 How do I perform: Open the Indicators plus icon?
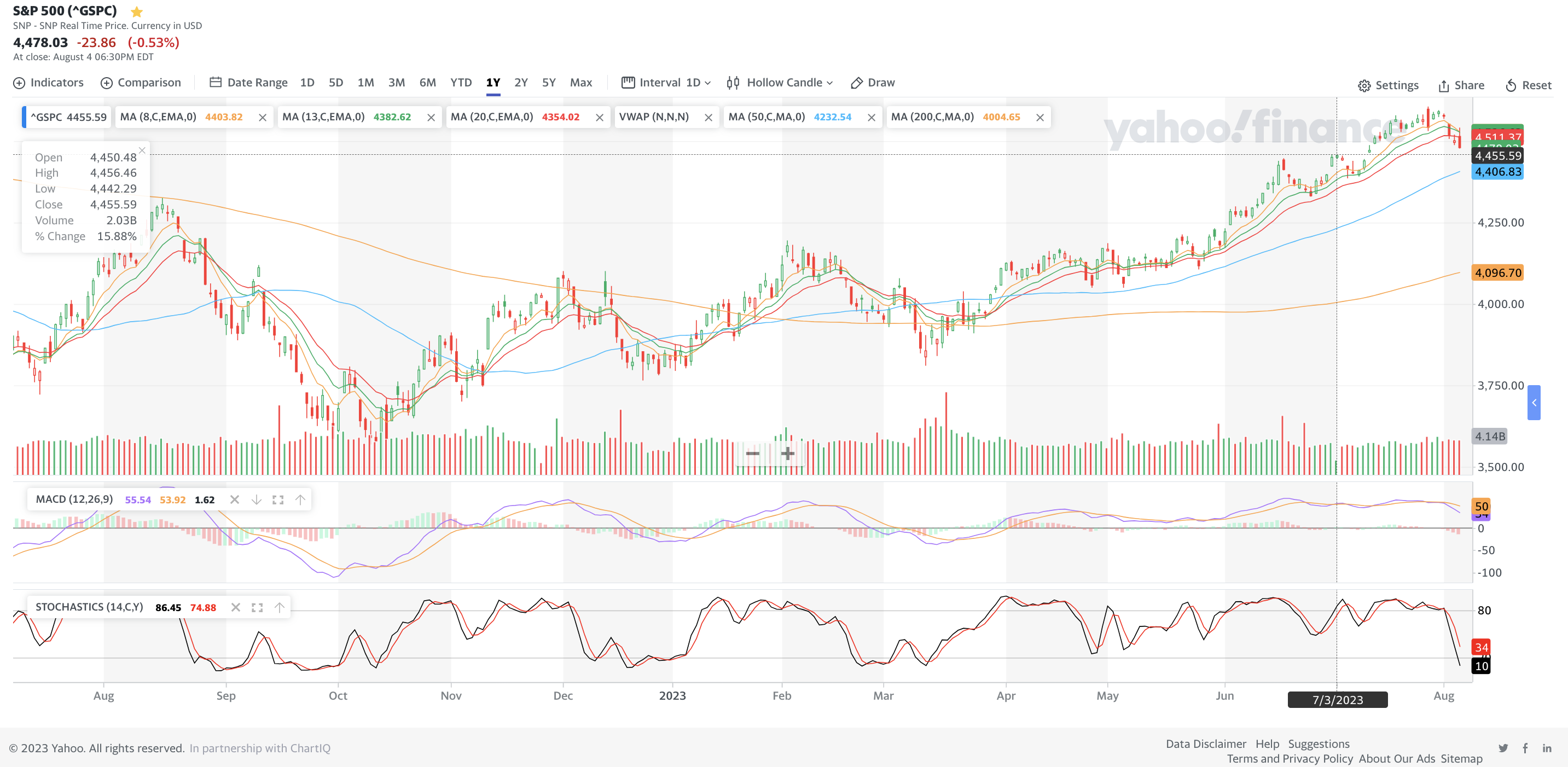pos(20,83)
